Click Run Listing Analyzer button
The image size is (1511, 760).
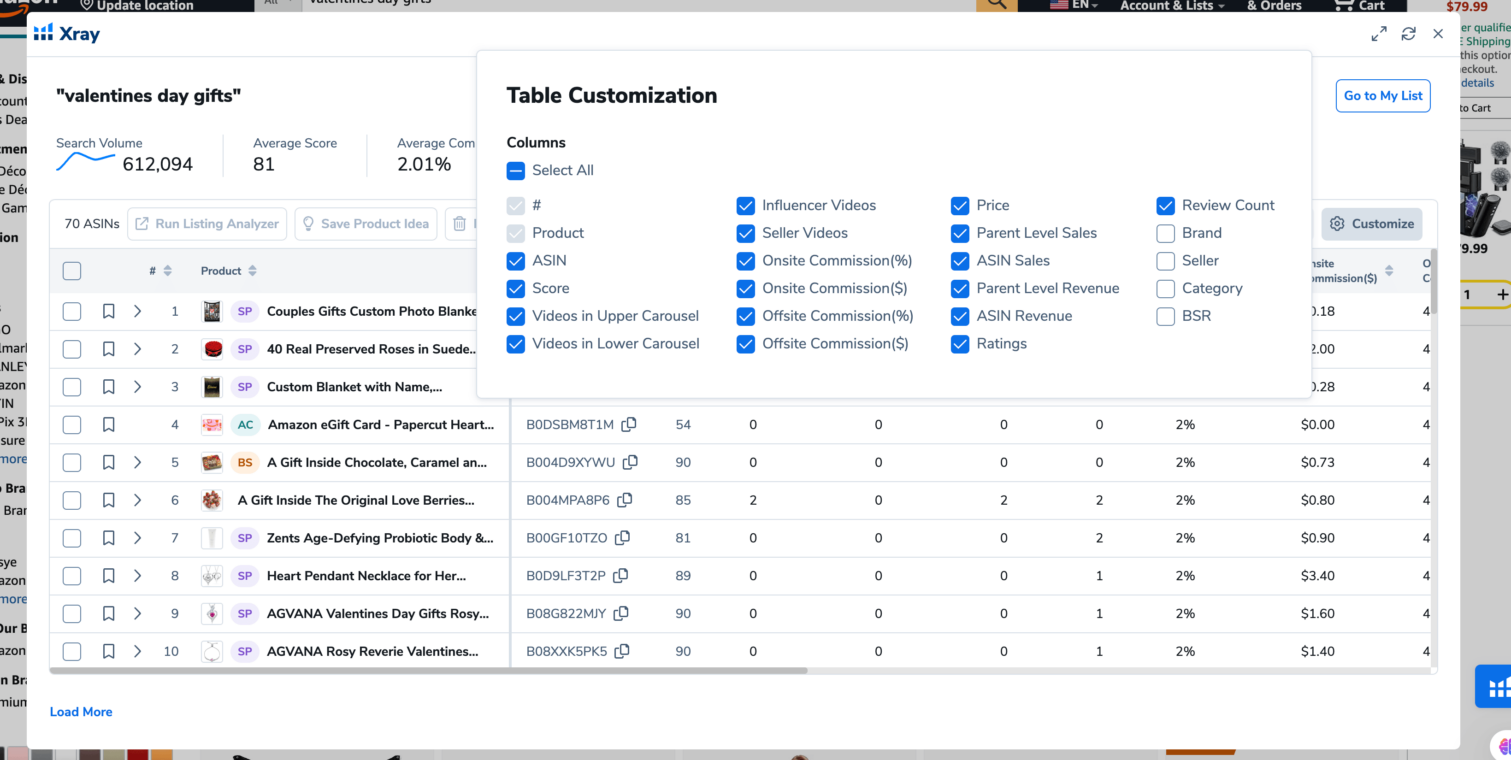point(207,224)
